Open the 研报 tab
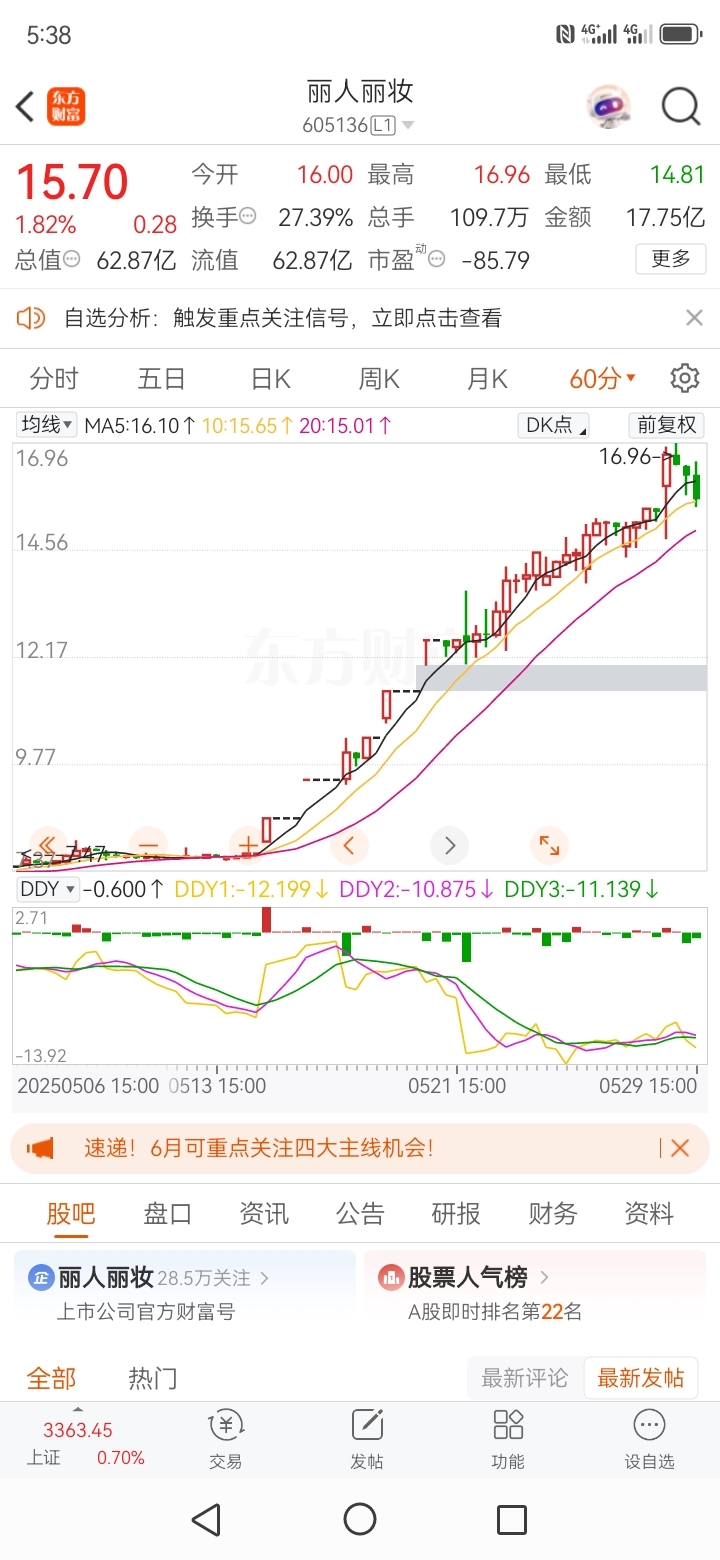This screenshot has width=720, height=1560. pyautogui.click(x=456, y=1214)
